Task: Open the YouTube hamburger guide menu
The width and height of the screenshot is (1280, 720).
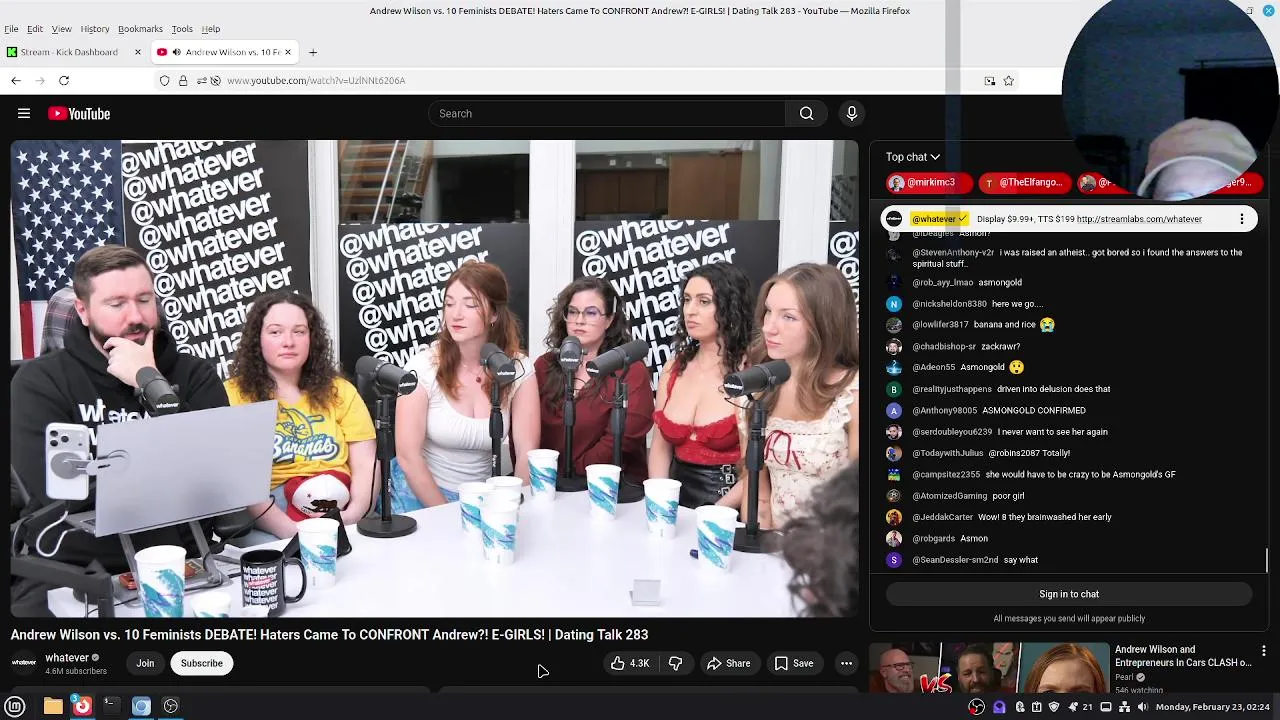Action: [x=24, y=114]
